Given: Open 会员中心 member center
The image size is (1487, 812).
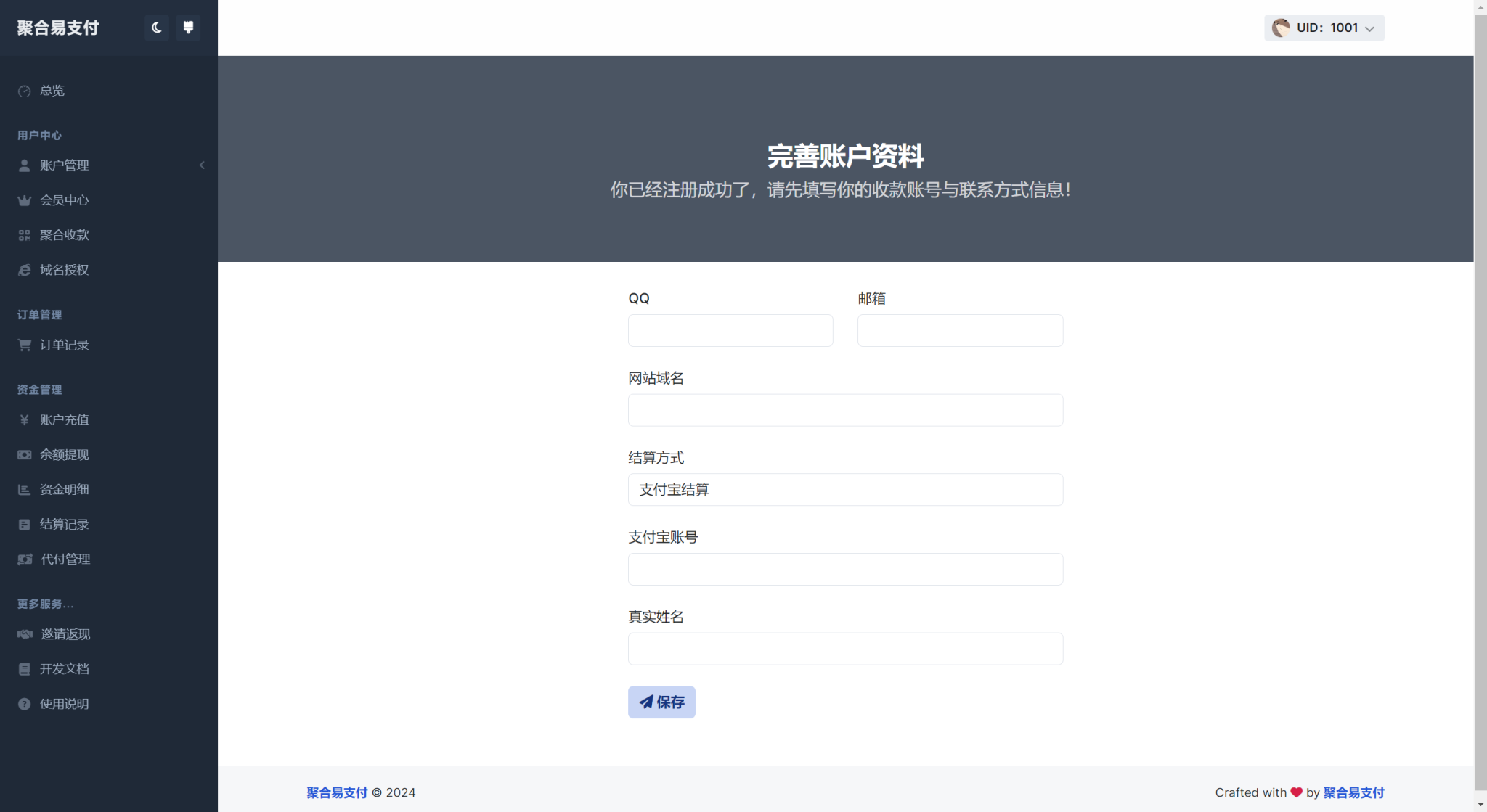Looking at the screenshot, I should (65, 200).
